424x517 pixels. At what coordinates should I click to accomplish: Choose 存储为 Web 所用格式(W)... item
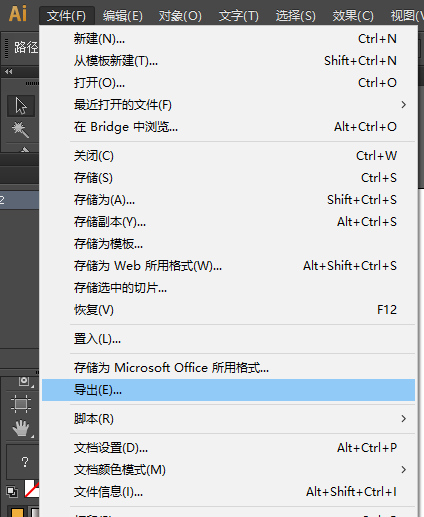228,266
